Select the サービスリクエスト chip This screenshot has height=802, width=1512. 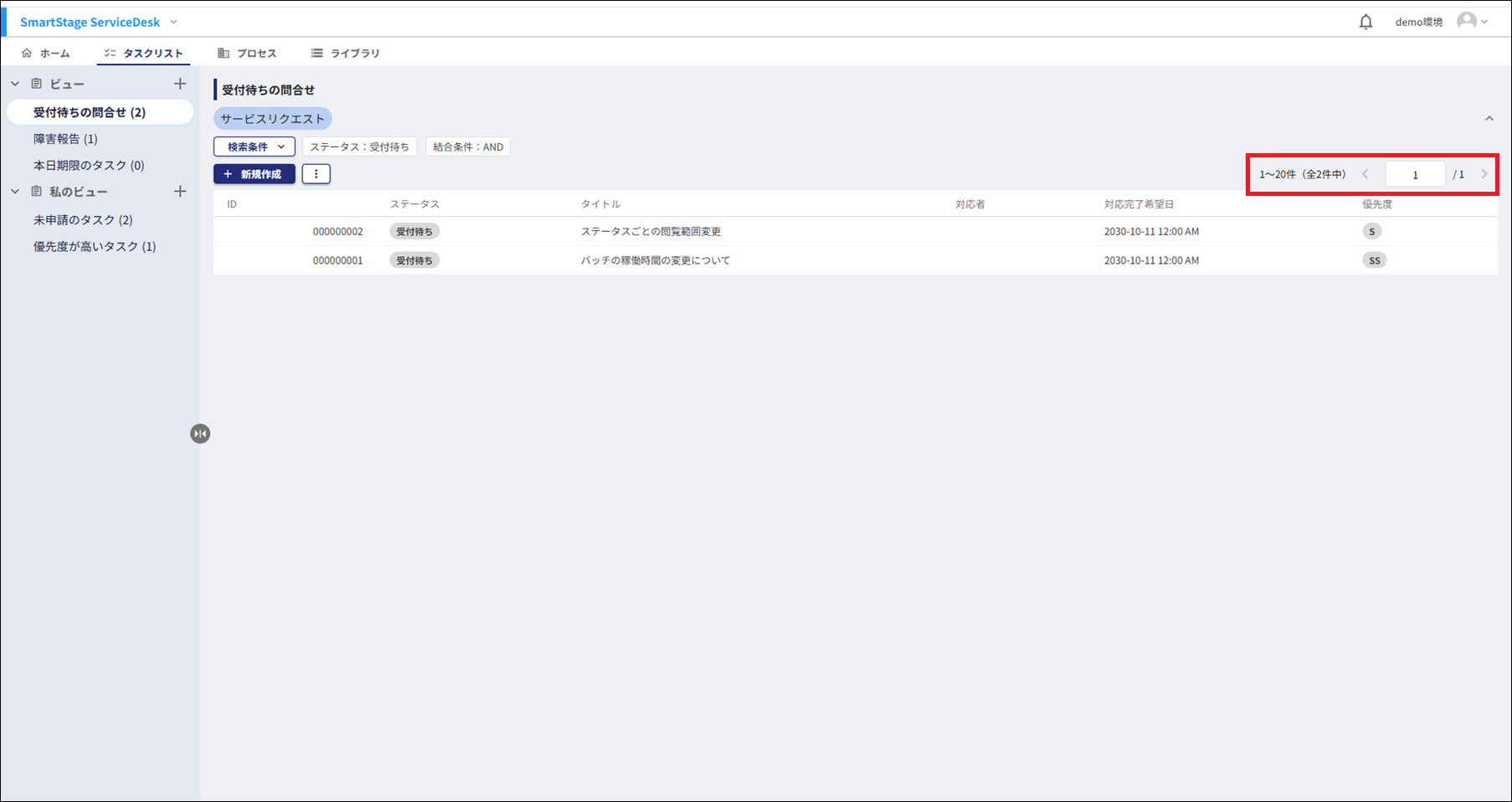pos(272,119)
